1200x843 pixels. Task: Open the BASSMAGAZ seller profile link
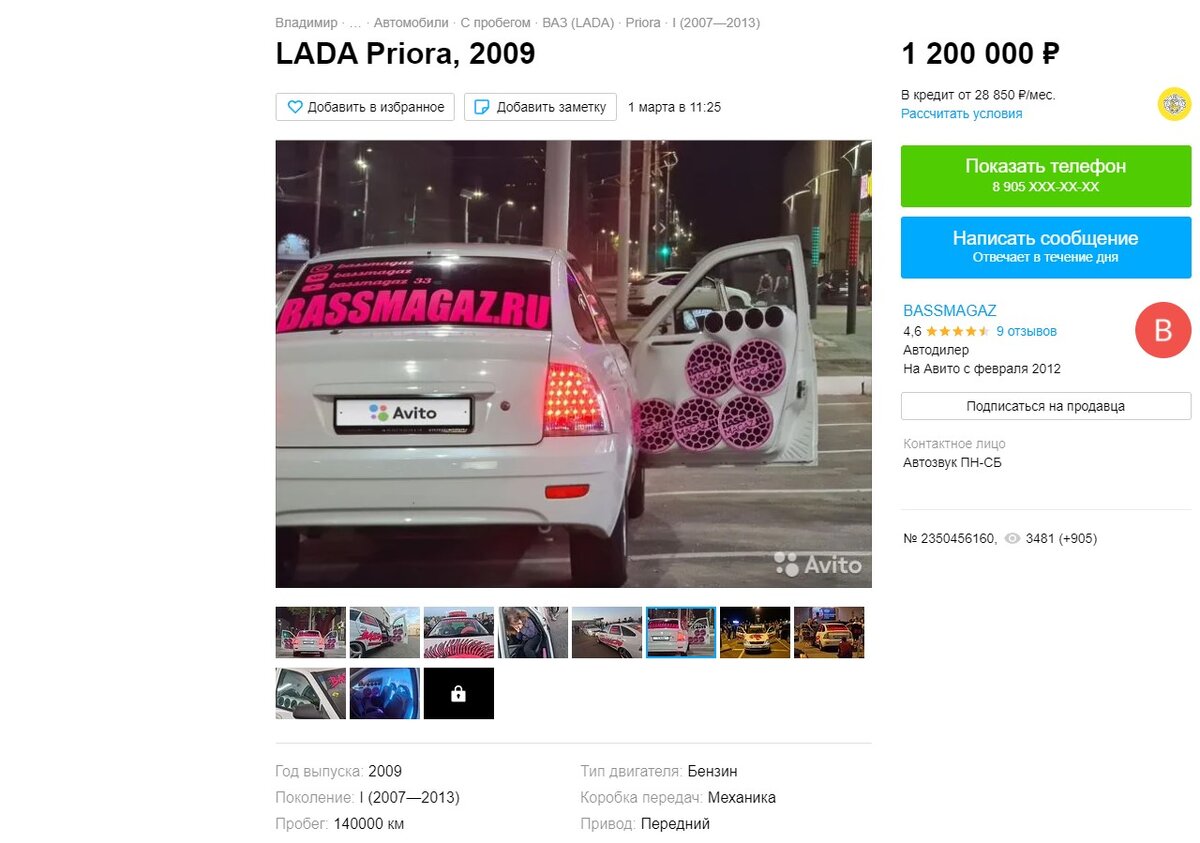click(x=950, y=311)
